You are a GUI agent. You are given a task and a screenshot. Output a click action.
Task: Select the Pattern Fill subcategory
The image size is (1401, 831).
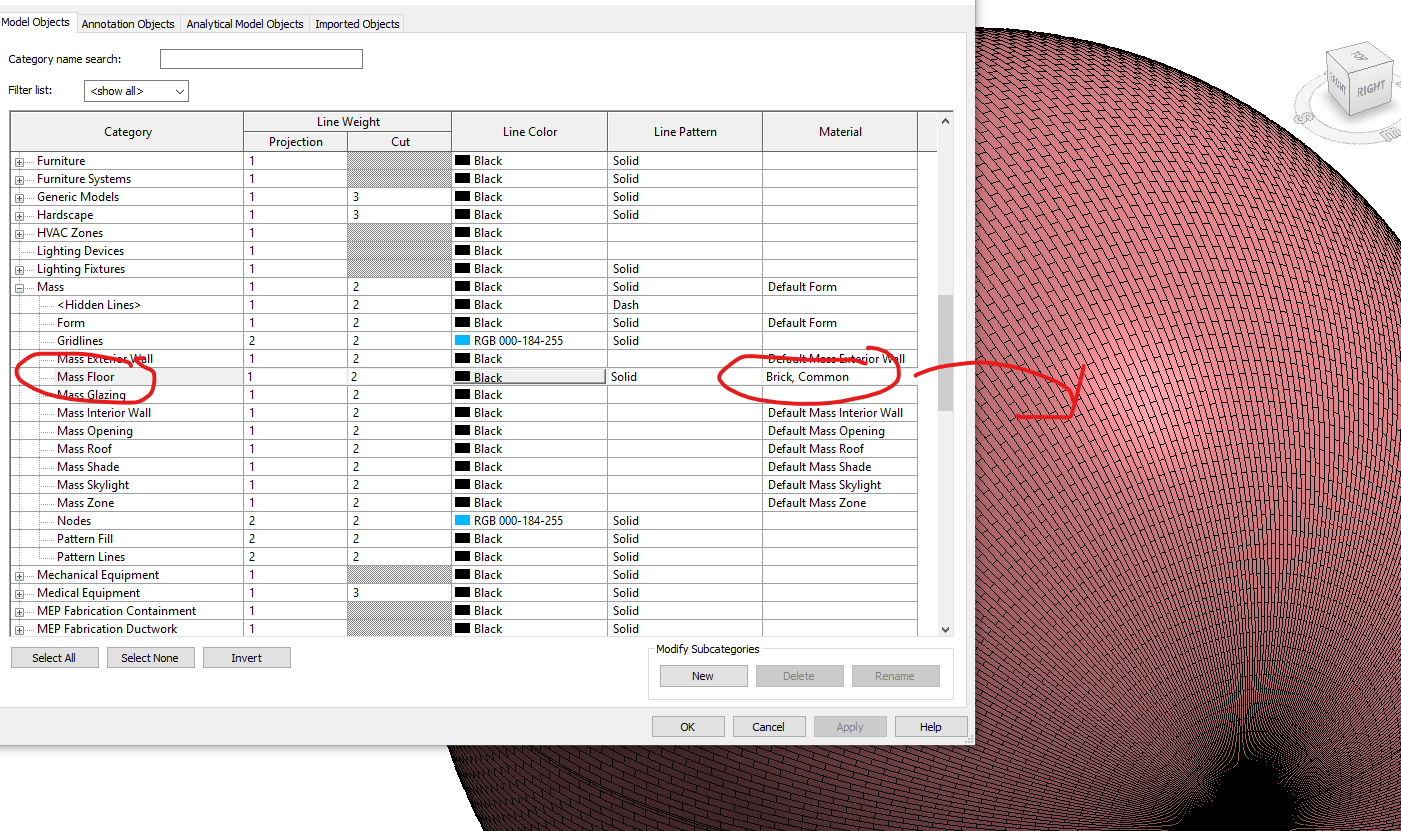click(x=85, y=539)
